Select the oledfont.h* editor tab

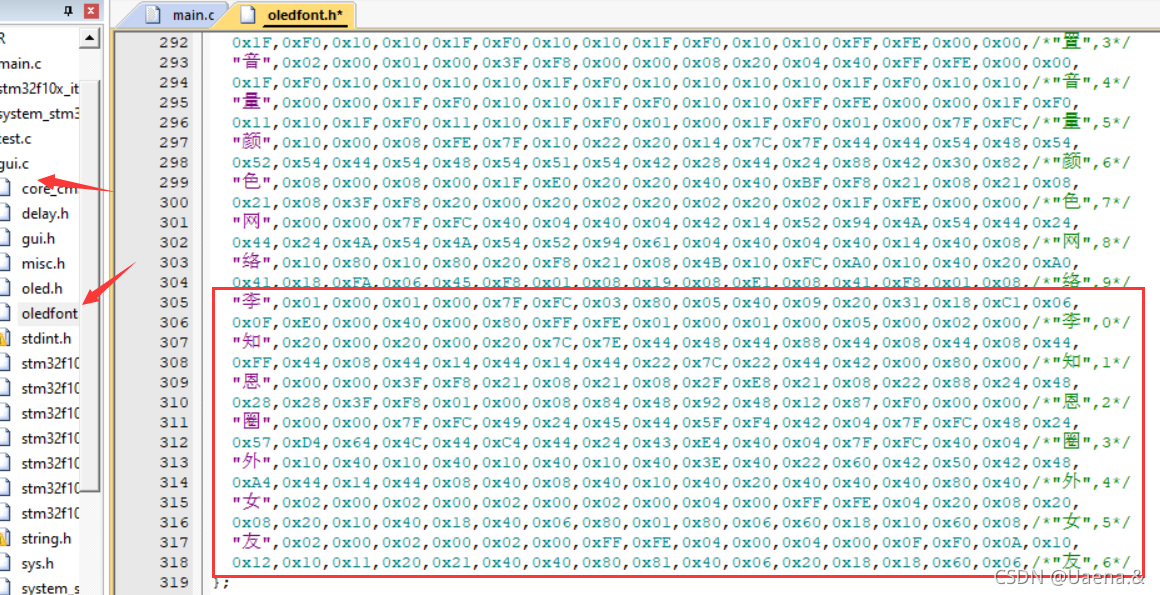pos(294,15)
